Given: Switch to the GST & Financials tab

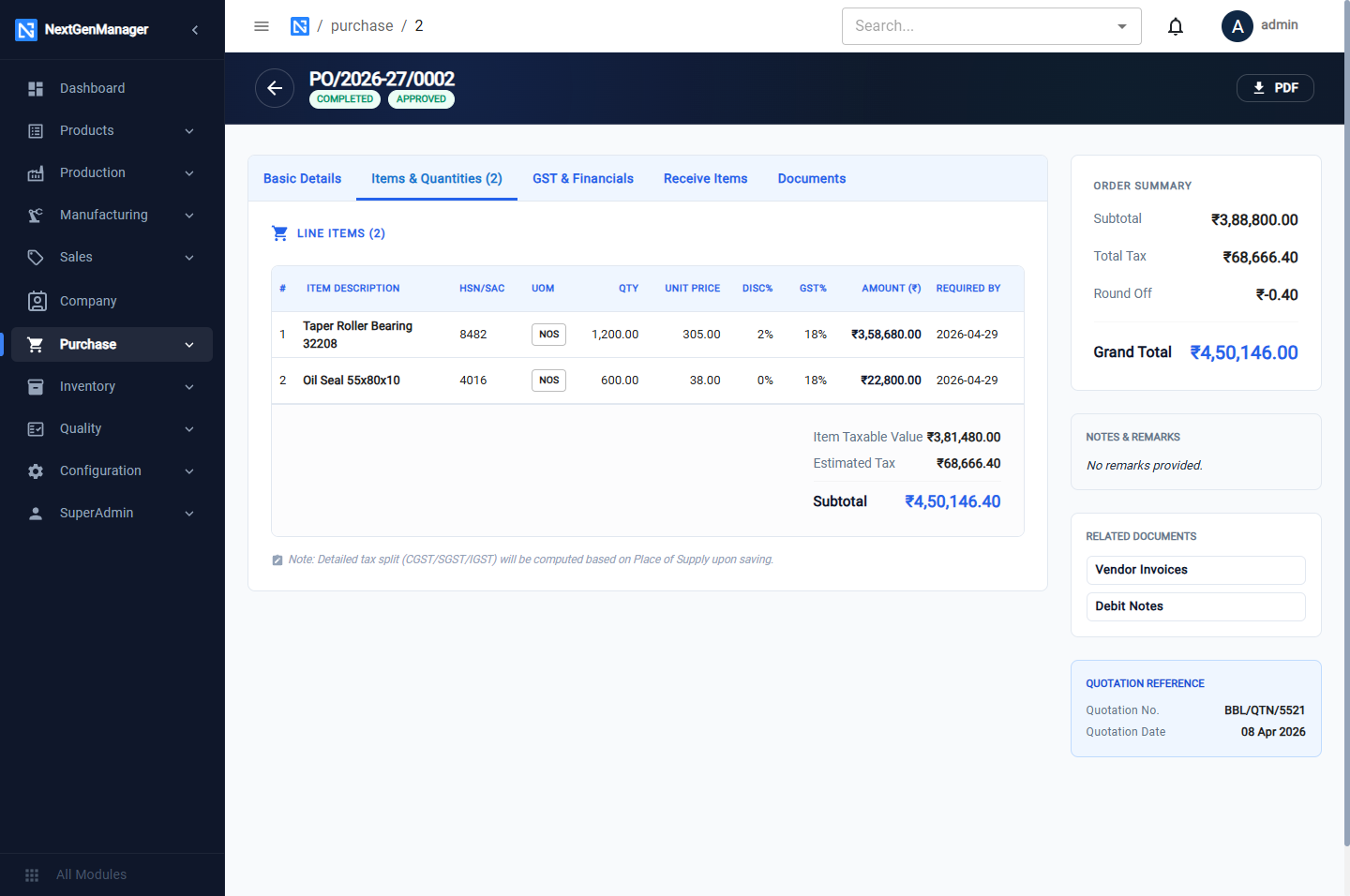Looking at the screenshot, I should click(583, 178).
